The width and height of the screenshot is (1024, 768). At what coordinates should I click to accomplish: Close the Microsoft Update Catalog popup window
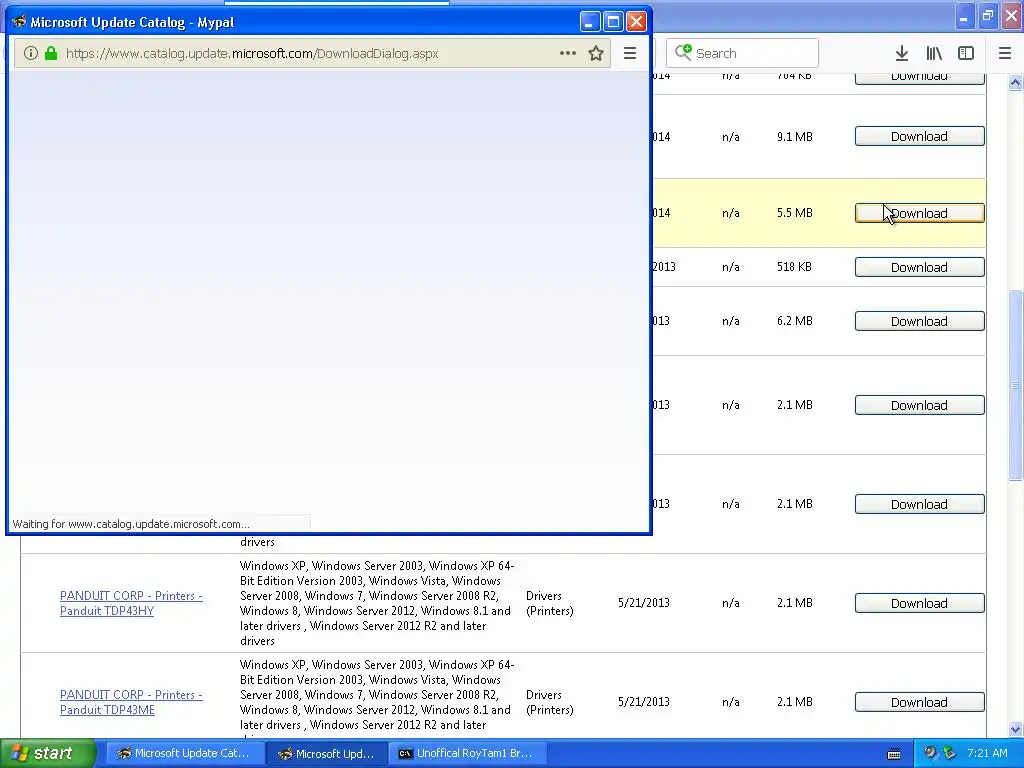click(637, 22)
